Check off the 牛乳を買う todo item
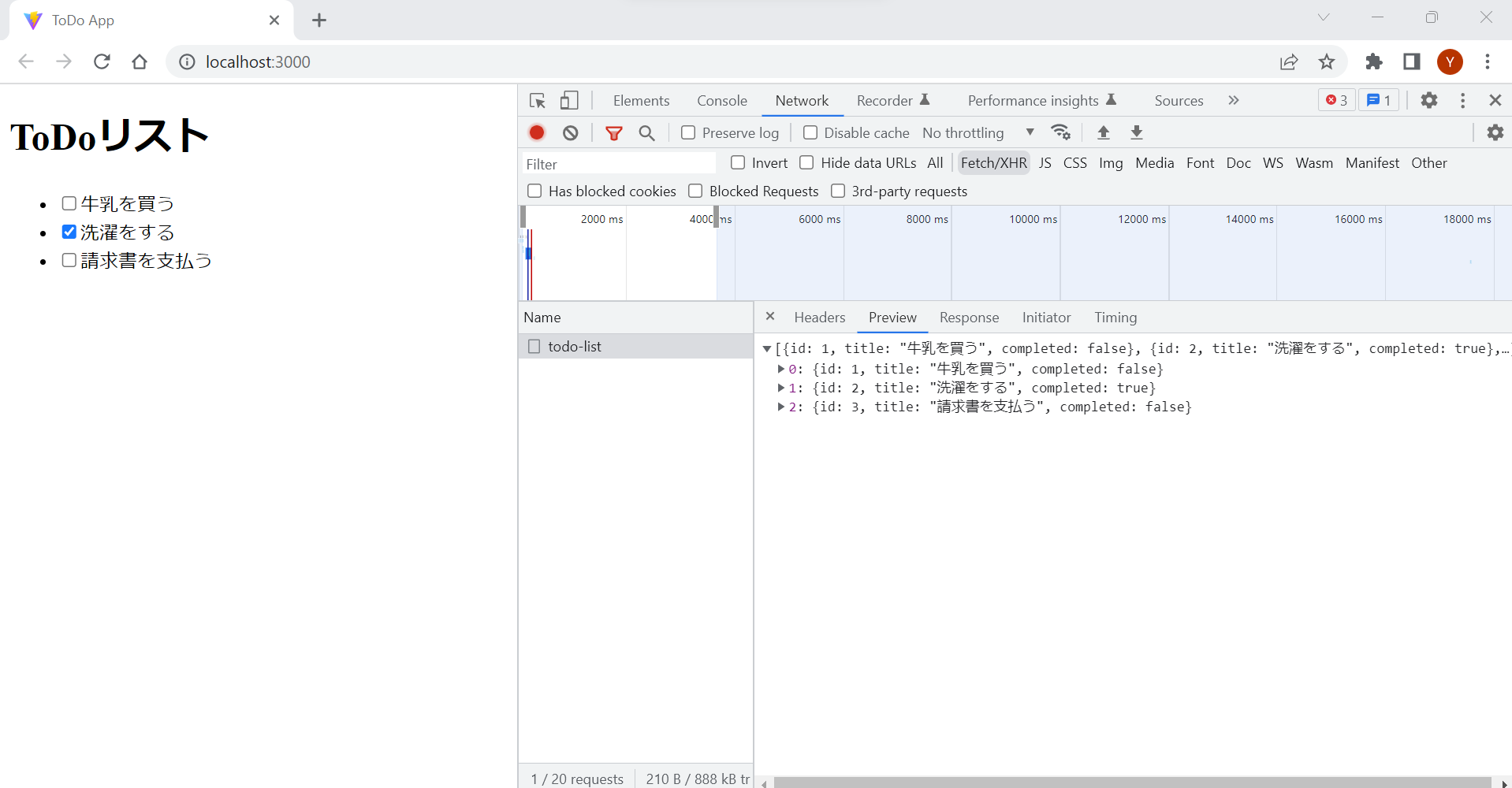This screenshot has width=1512, height=788. pyautogui.click(x=69, y=203)
